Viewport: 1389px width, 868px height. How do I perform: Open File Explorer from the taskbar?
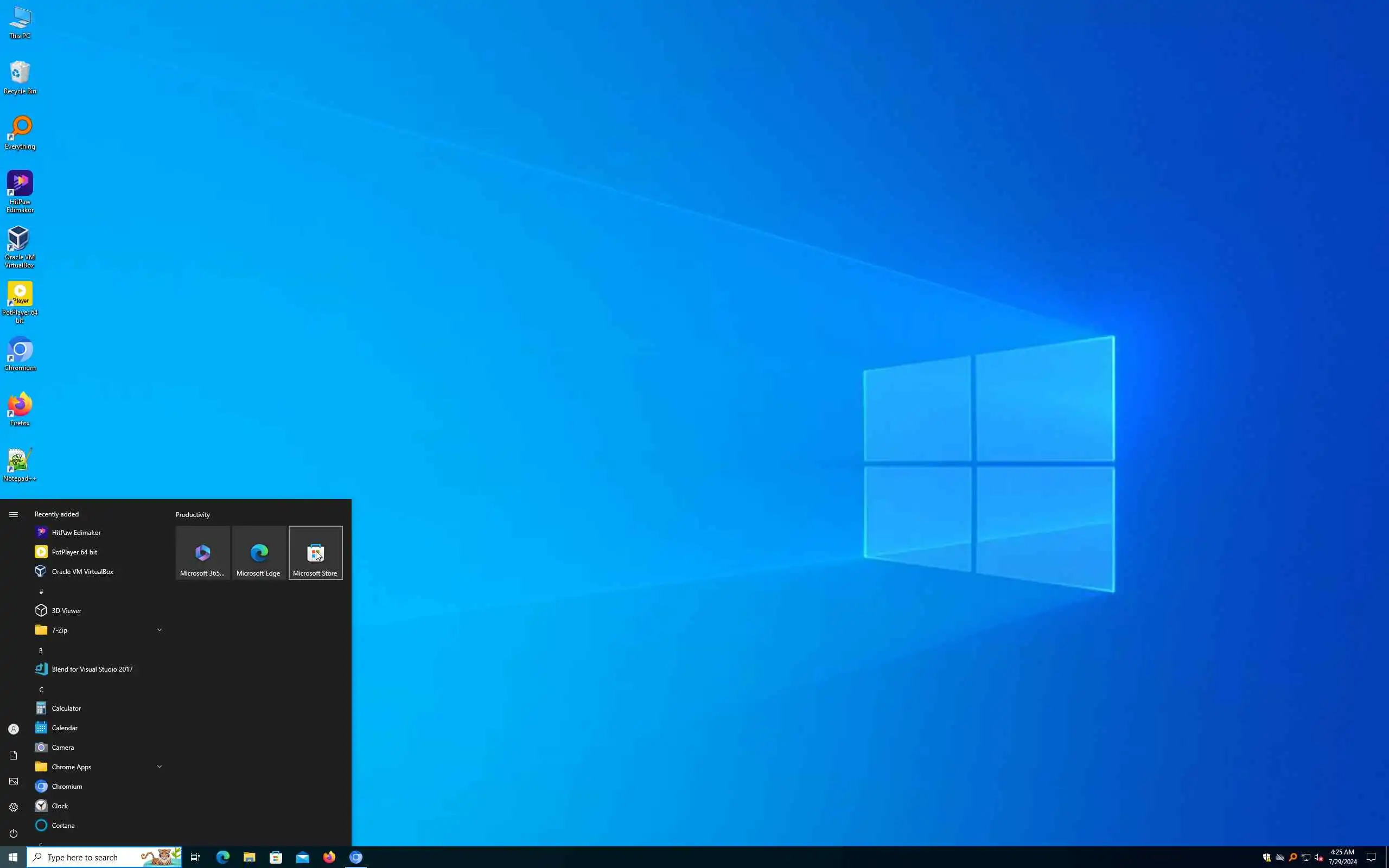point(249,857)
